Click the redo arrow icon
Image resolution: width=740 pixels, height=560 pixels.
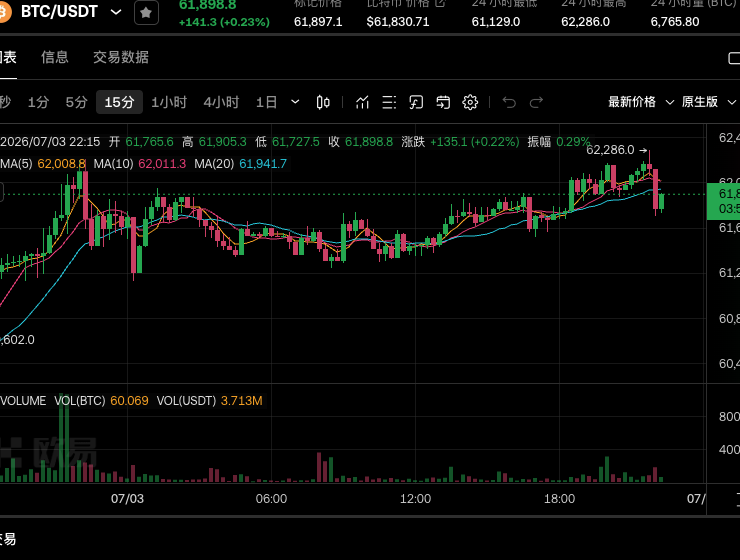pyautogui.click(x=537, y=102)
